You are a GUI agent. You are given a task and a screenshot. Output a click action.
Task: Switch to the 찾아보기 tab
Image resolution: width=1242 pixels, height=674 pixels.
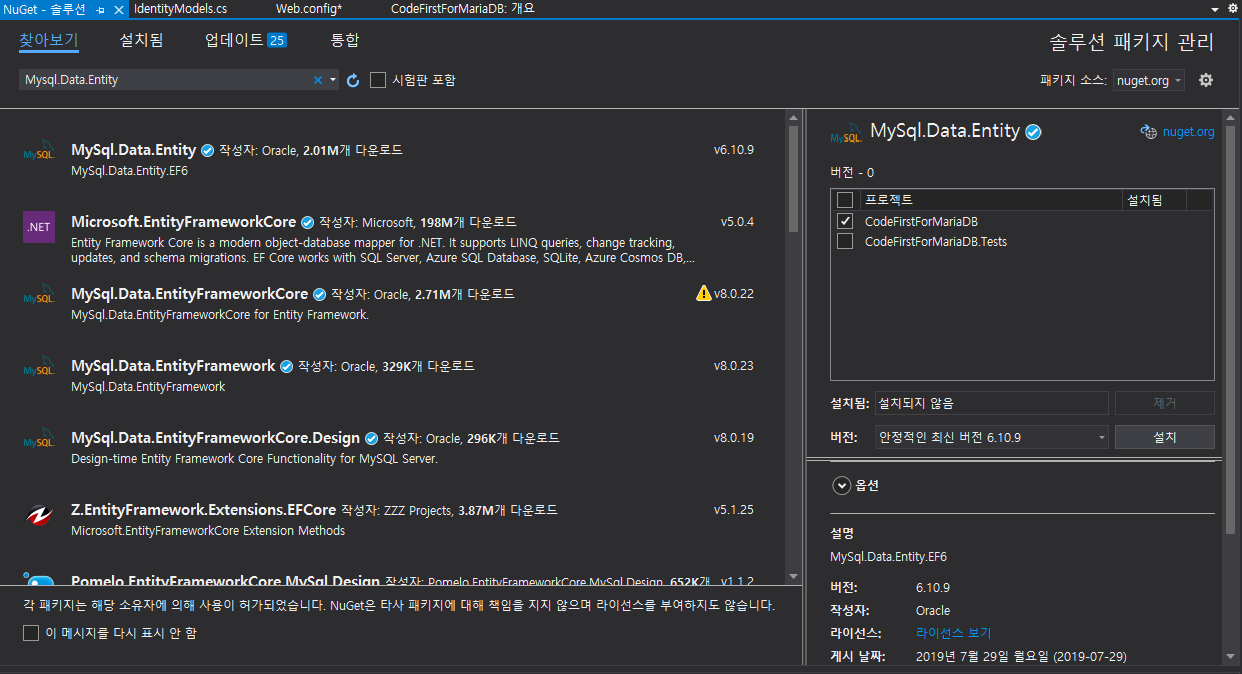49,41
